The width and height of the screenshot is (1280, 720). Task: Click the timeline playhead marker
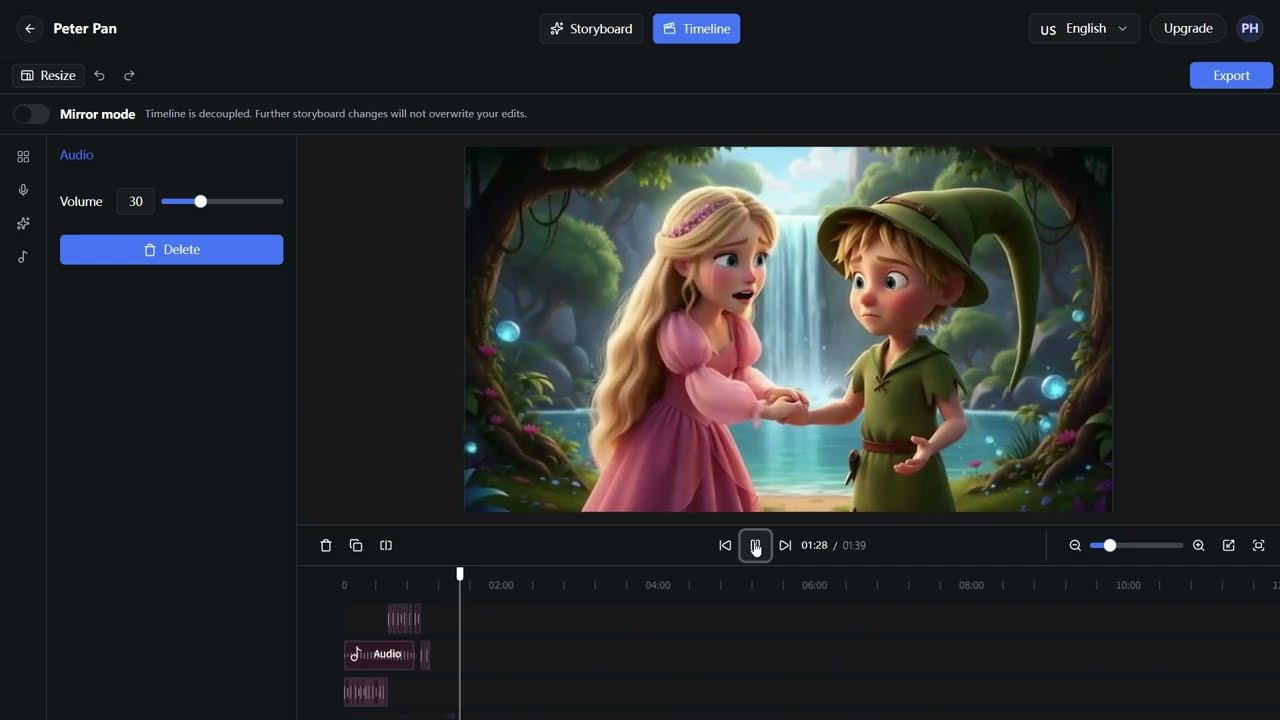[x=460, y=573]
